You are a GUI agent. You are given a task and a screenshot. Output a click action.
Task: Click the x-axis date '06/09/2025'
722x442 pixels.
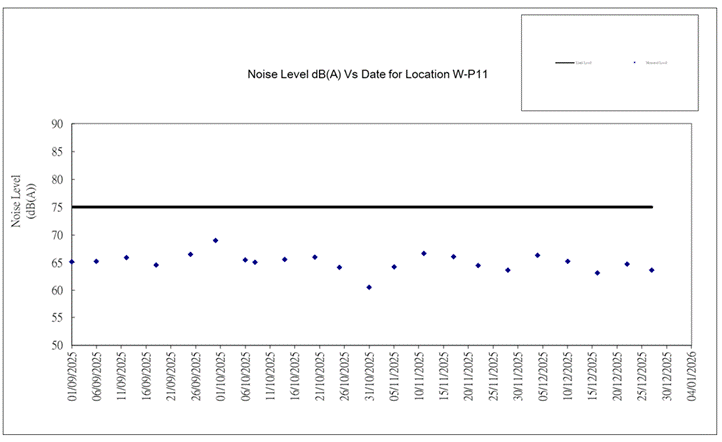pos(97,376)
